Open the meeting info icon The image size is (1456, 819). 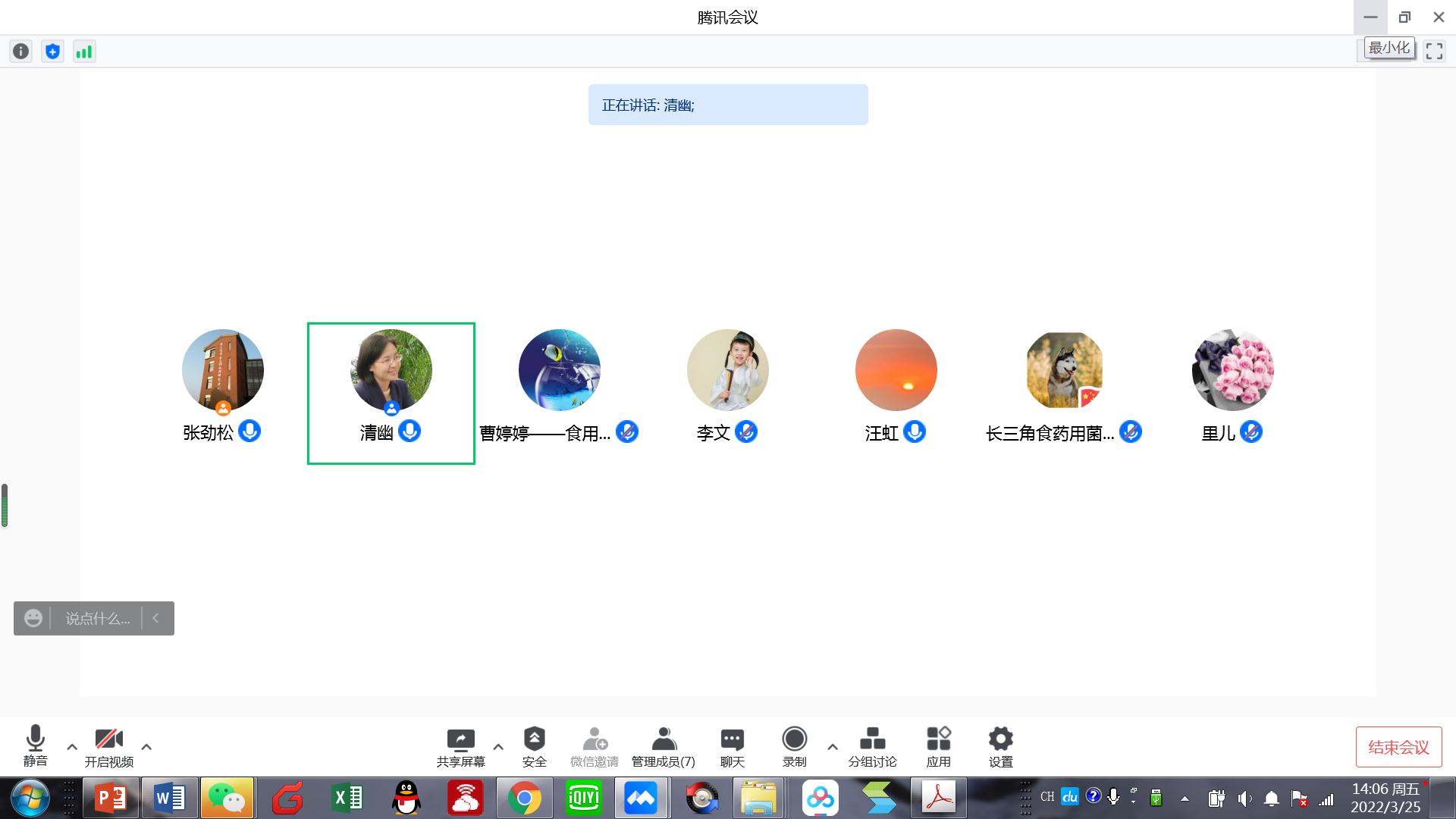coord(21,52)
